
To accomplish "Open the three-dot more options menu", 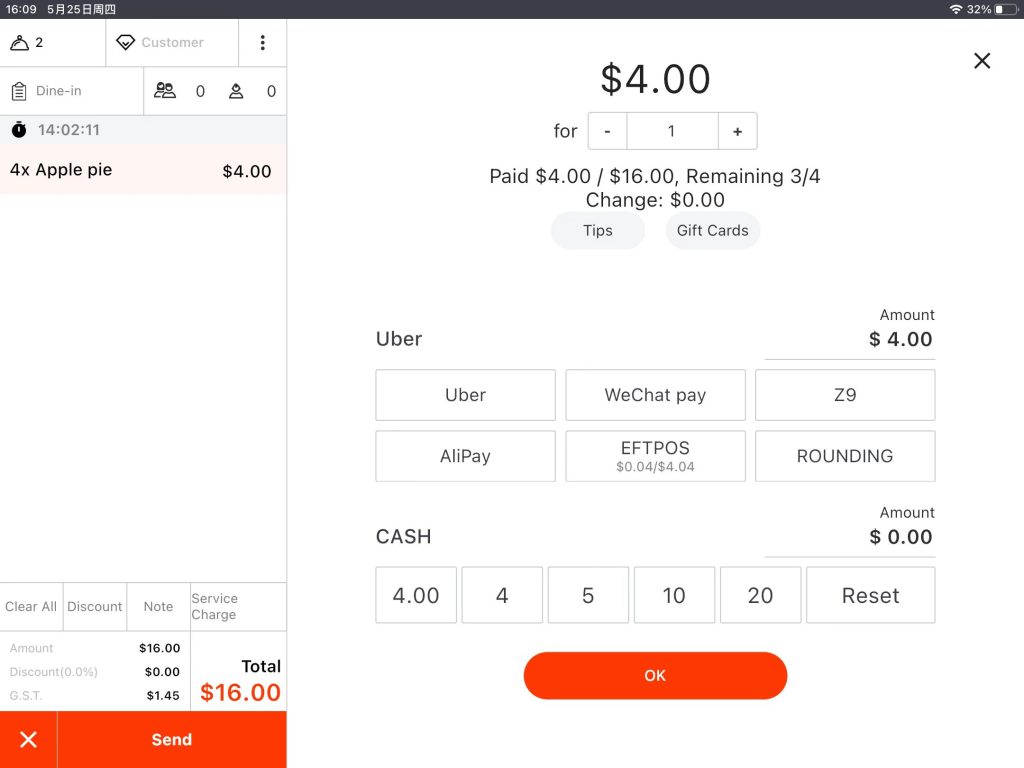I will (263, 42).
